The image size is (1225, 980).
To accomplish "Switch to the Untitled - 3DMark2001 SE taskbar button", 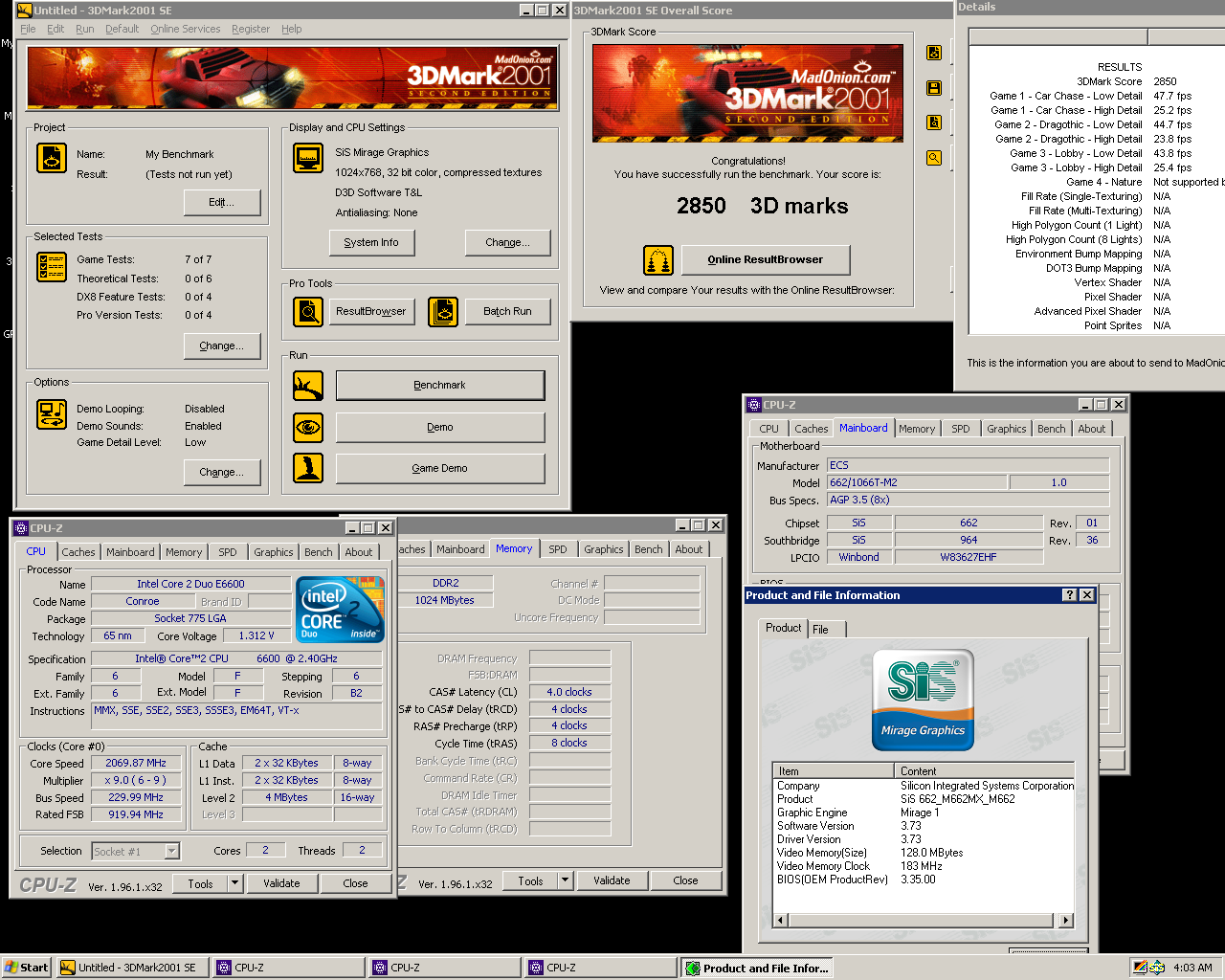I will pos(132,968).
